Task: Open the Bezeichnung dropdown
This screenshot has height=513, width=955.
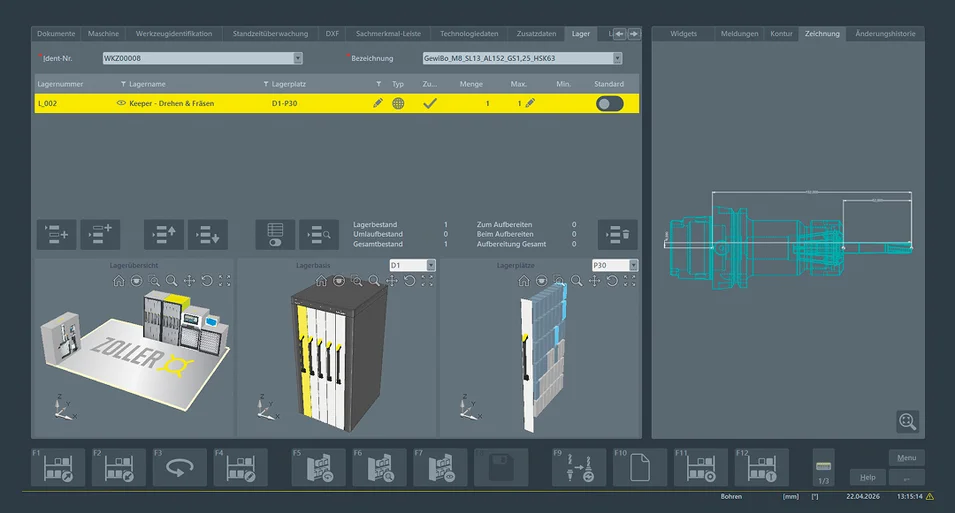Action: tap(618, 58)
